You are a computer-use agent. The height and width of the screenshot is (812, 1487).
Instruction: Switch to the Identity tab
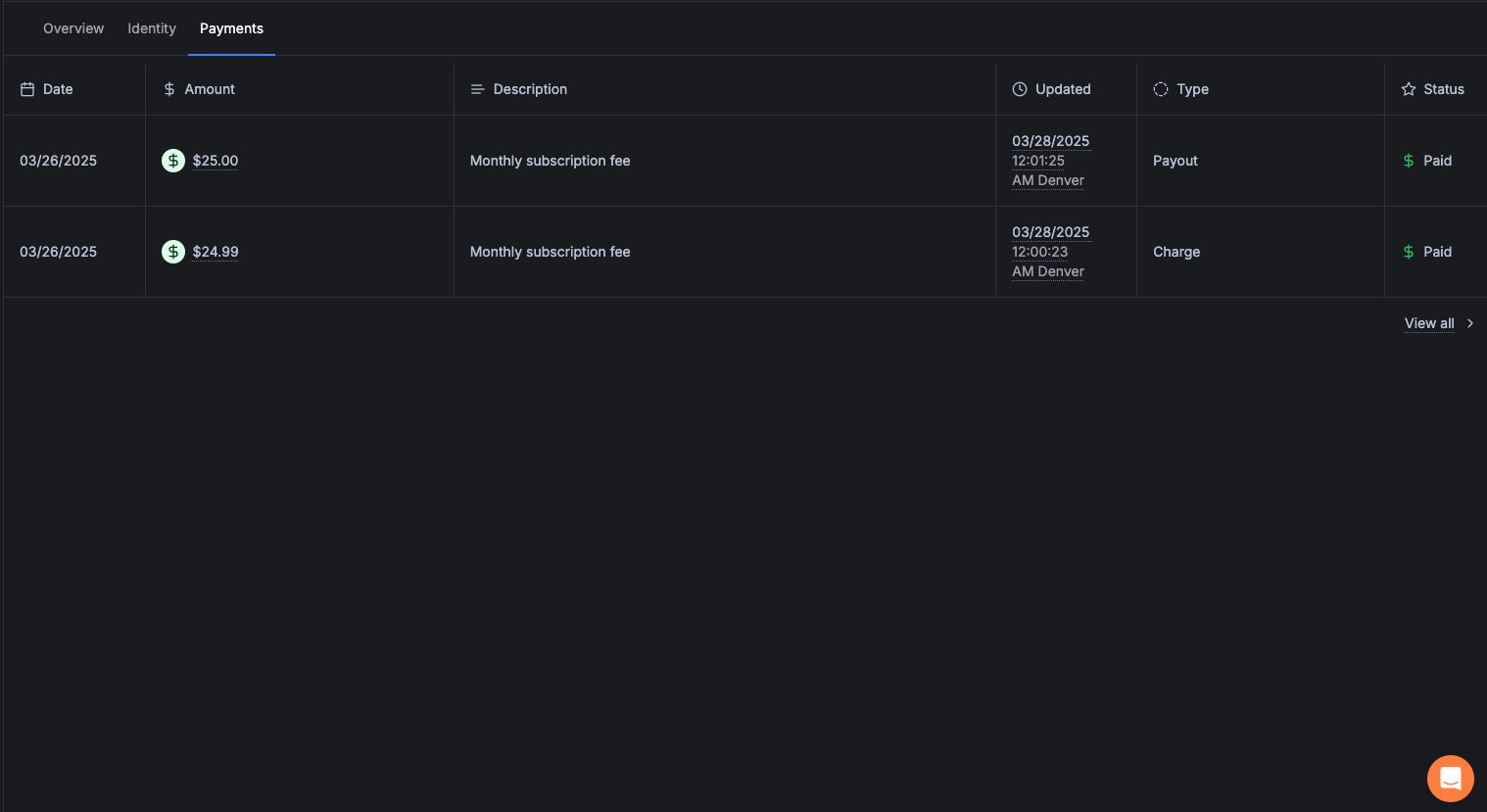click(151, 28)
